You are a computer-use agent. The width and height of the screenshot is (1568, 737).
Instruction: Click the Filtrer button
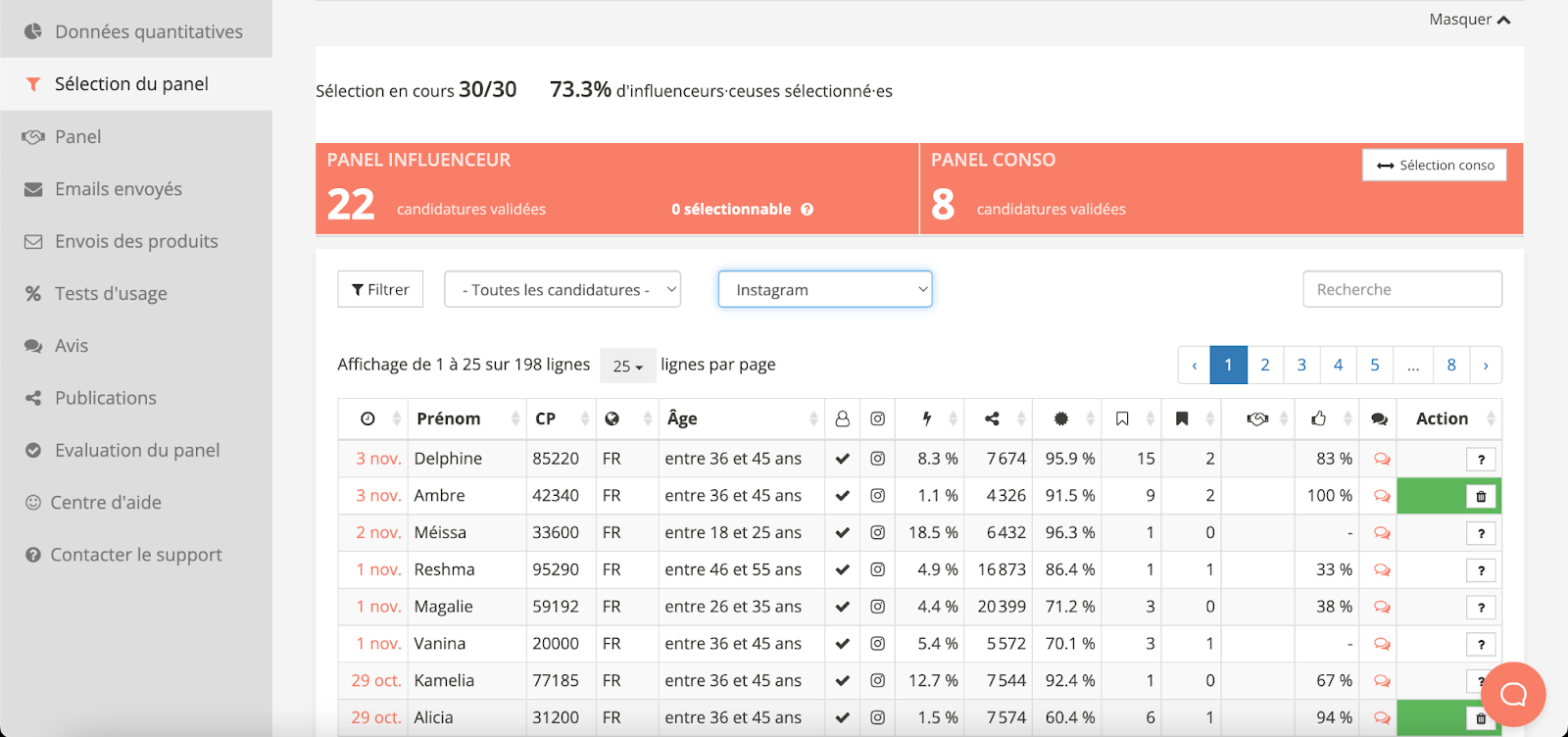click(380, 289)
